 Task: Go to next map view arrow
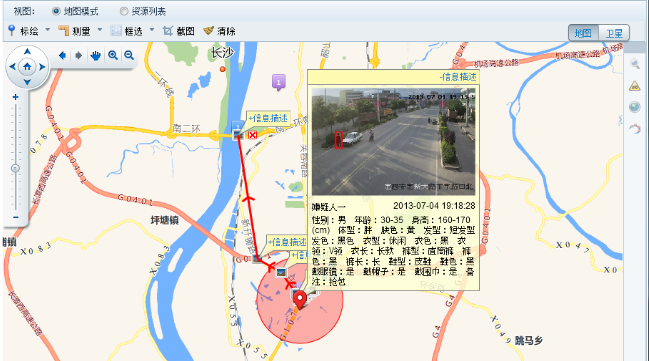(79, 55)
